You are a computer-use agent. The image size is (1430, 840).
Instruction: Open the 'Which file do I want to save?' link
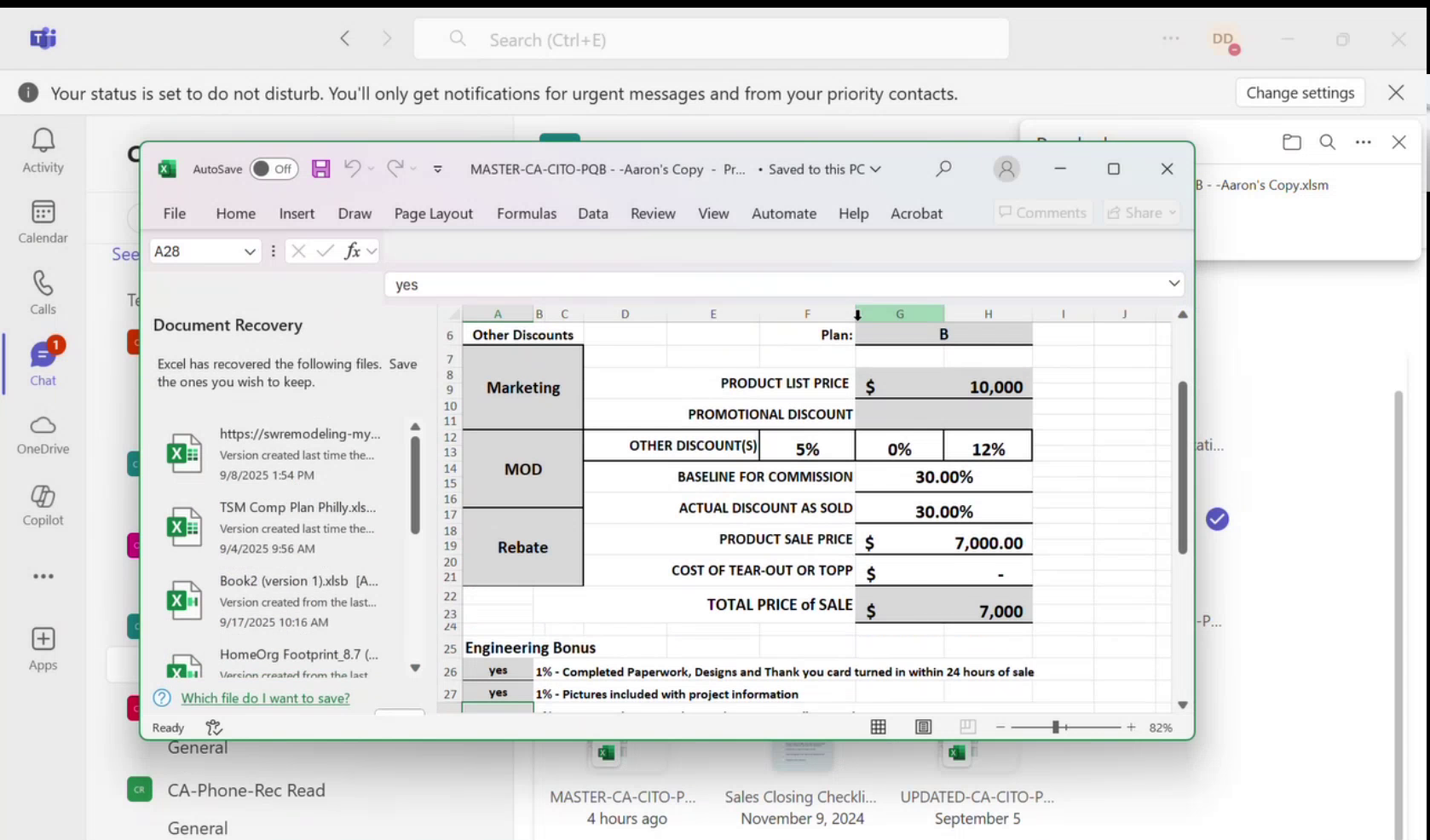tap(265, 698)
